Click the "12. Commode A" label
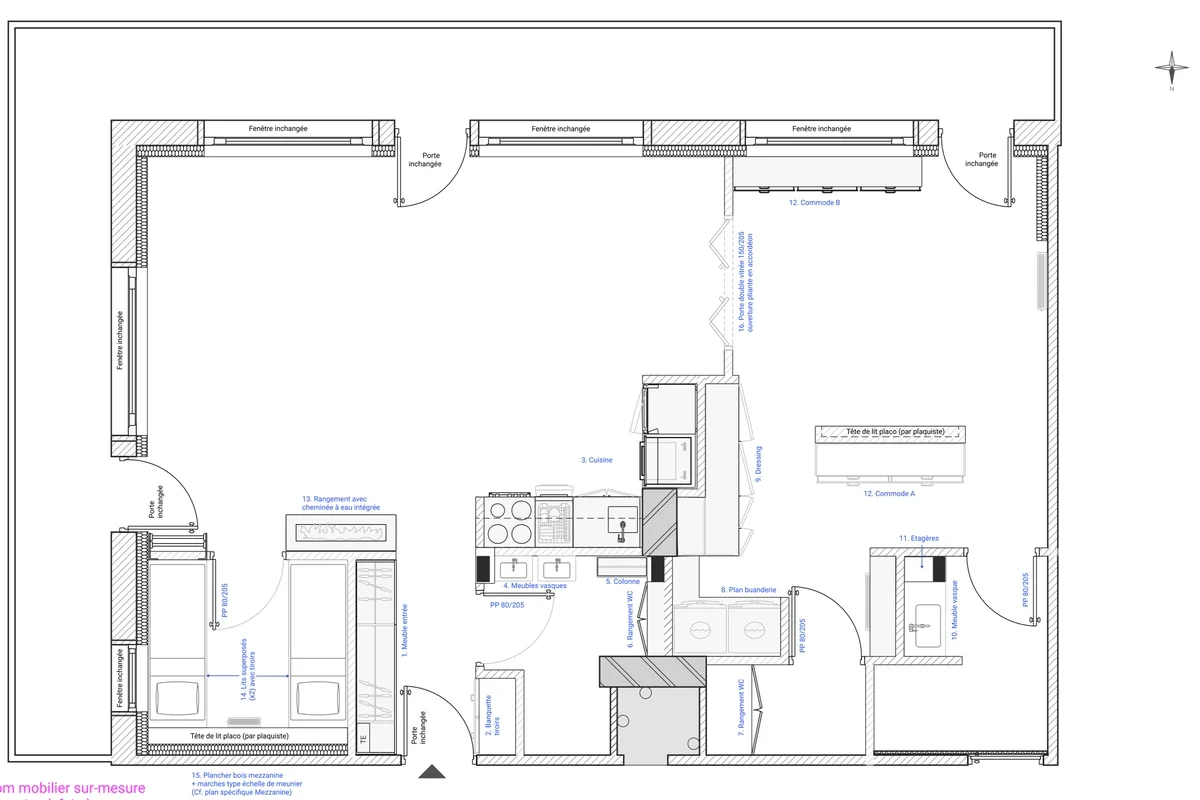The height and width of the screenshot is (800, 1200). (x=890, y=494)
